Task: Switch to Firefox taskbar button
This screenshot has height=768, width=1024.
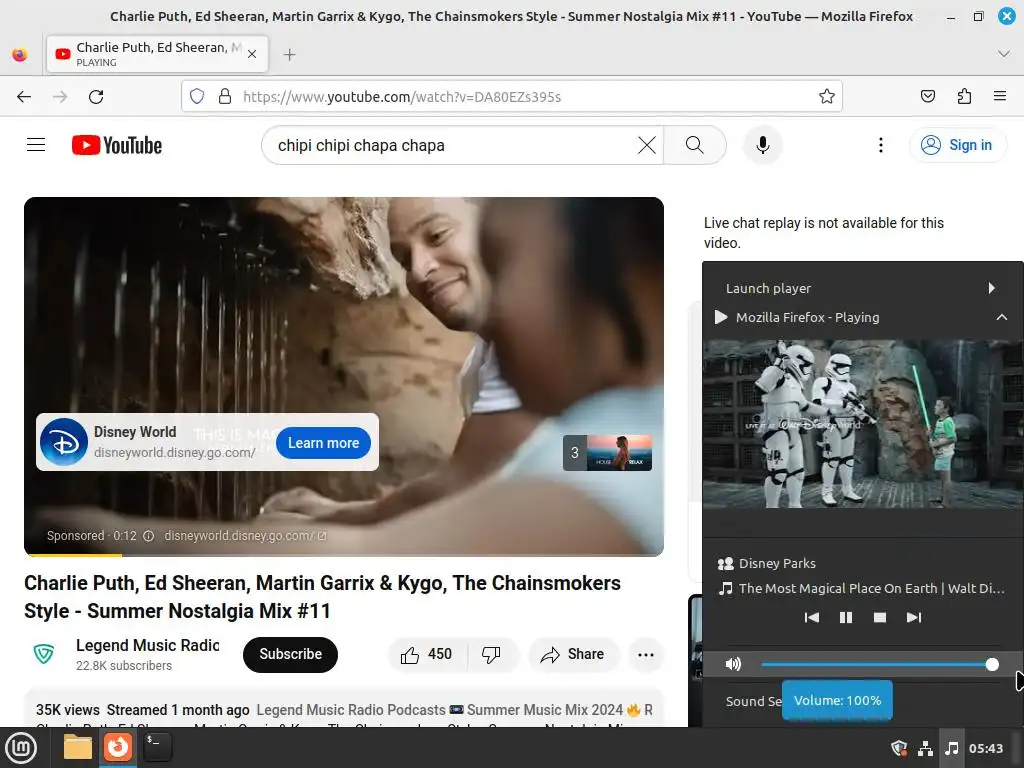Action: [x=118, y=748]
